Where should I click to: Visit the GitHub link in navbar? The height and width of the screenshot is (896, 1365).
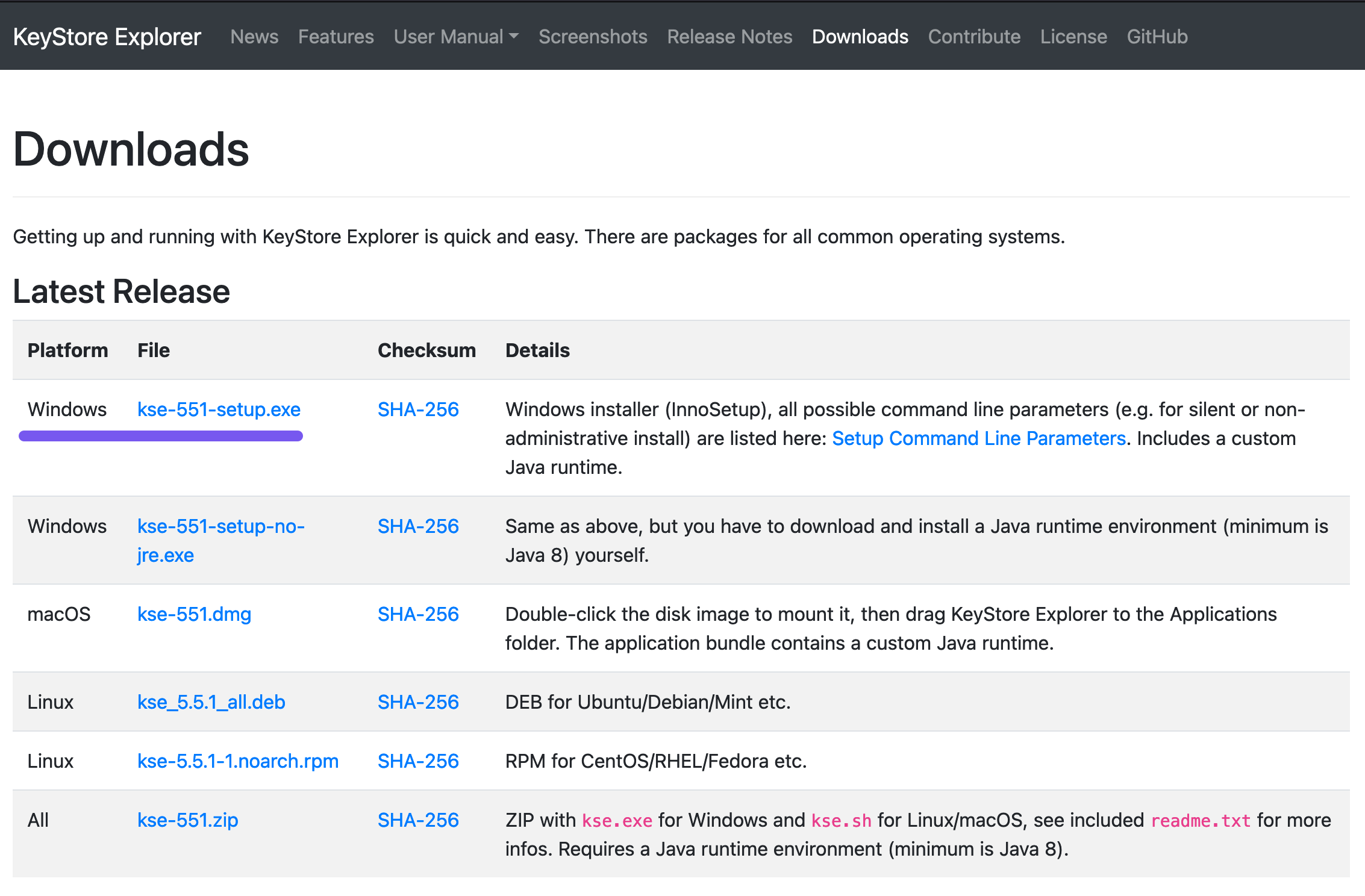pos(1157,37)
